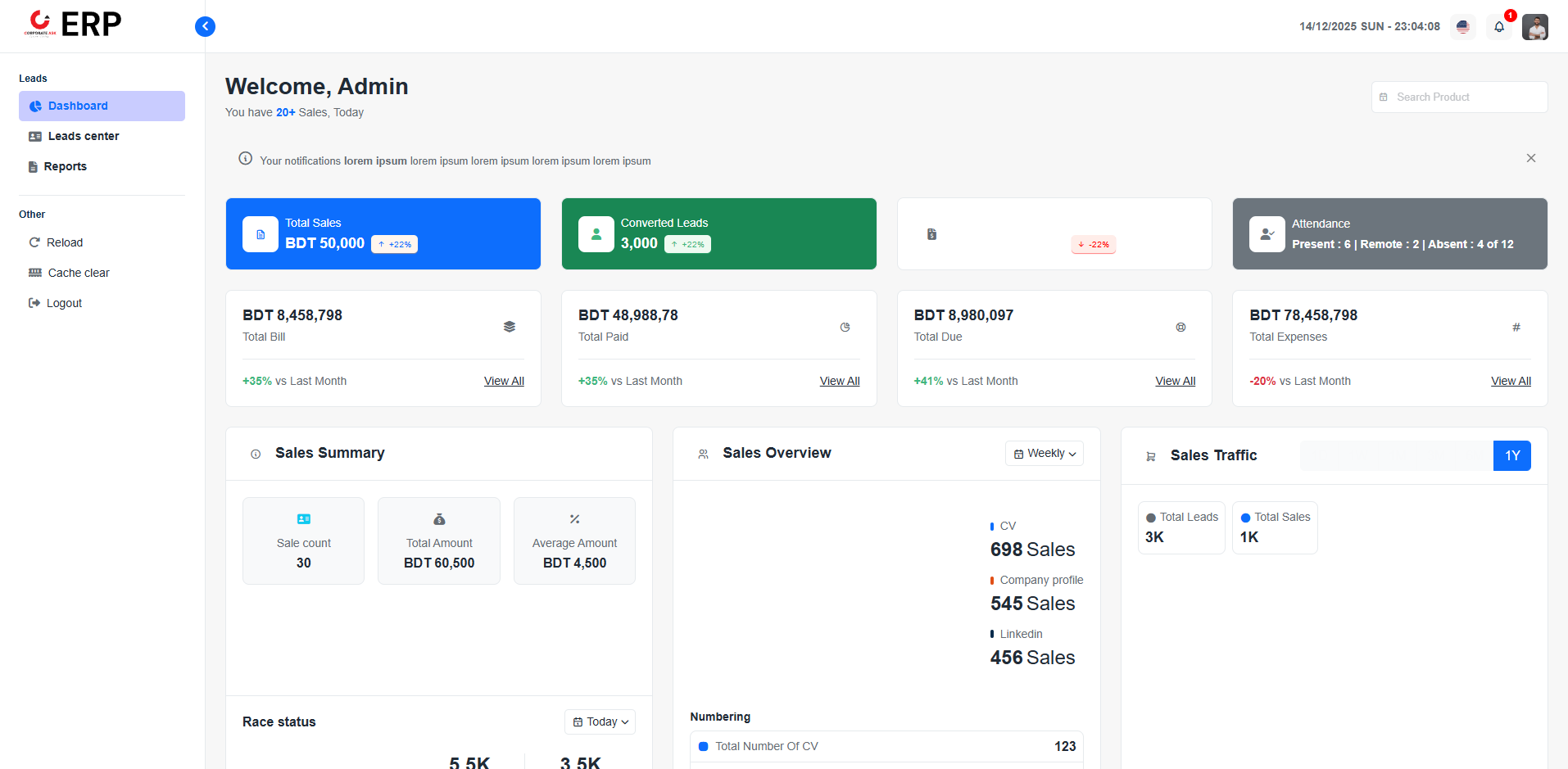Click View All under Total Due

pos(1175,381)
